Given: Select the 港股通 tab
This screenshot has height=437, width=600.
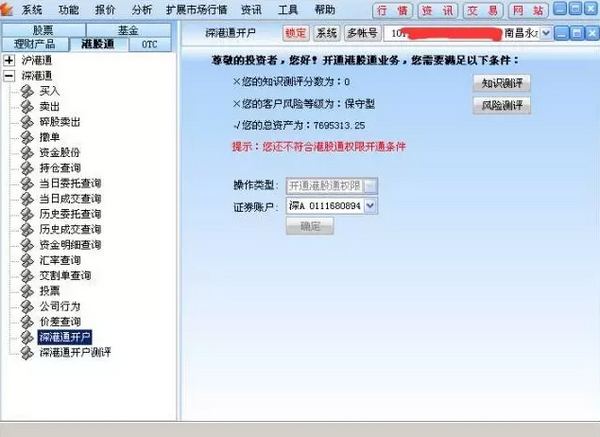Looking at the screenshot, I should tap(98, 44).
